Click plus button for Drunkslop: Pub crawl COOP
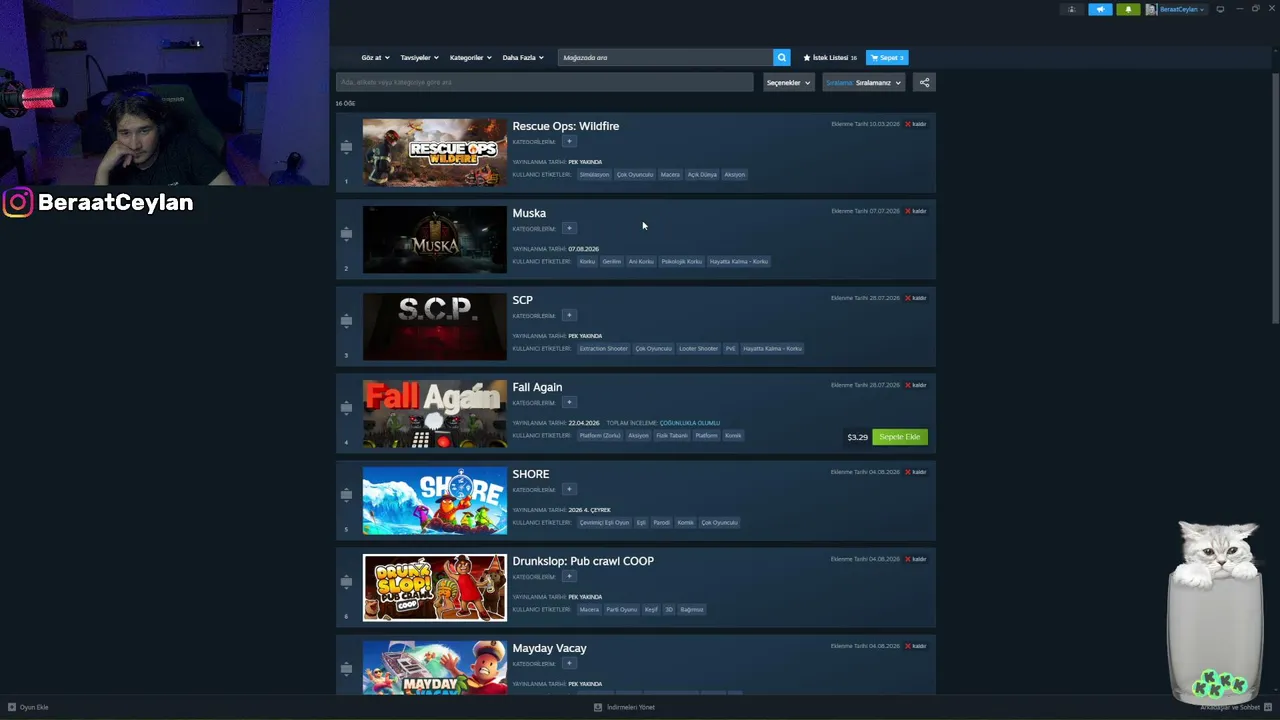 point(569,576)
